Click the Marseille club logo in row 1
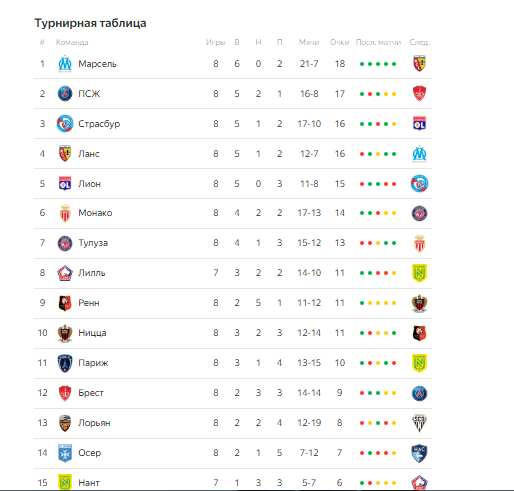Viewport: 514px width, 491px height. (65, 64)
